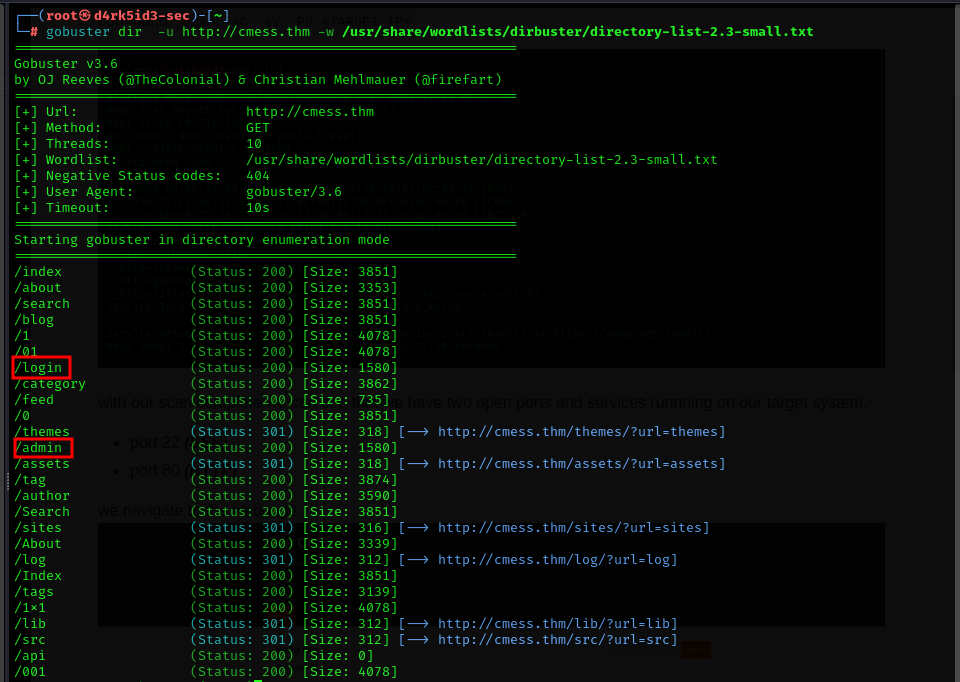Viewport: 960px width, 682px height.
Task: Click the gobuster/3.6 User Agent value
Action: [x=294, y=192]
